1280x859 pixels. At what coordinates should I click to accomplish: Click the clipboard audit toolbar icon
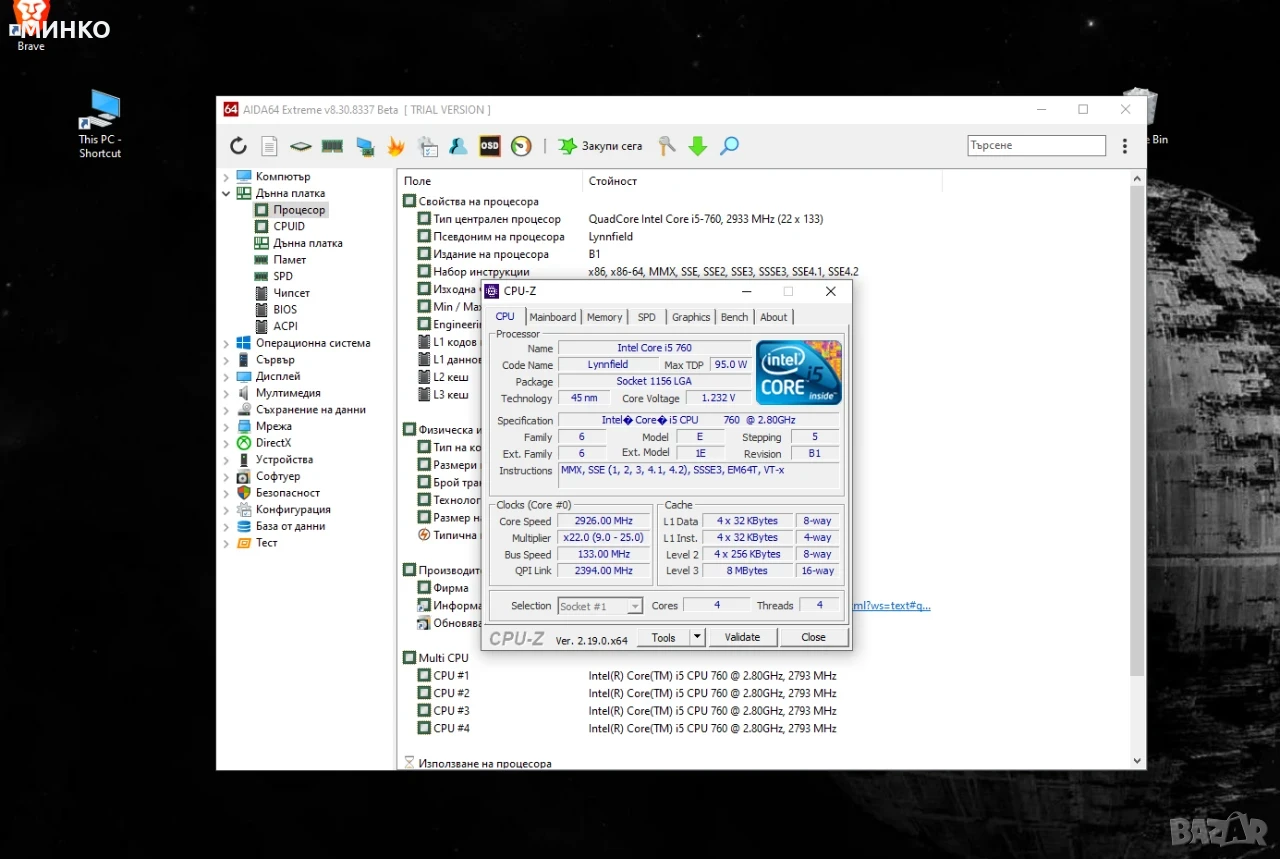(428, 146)
